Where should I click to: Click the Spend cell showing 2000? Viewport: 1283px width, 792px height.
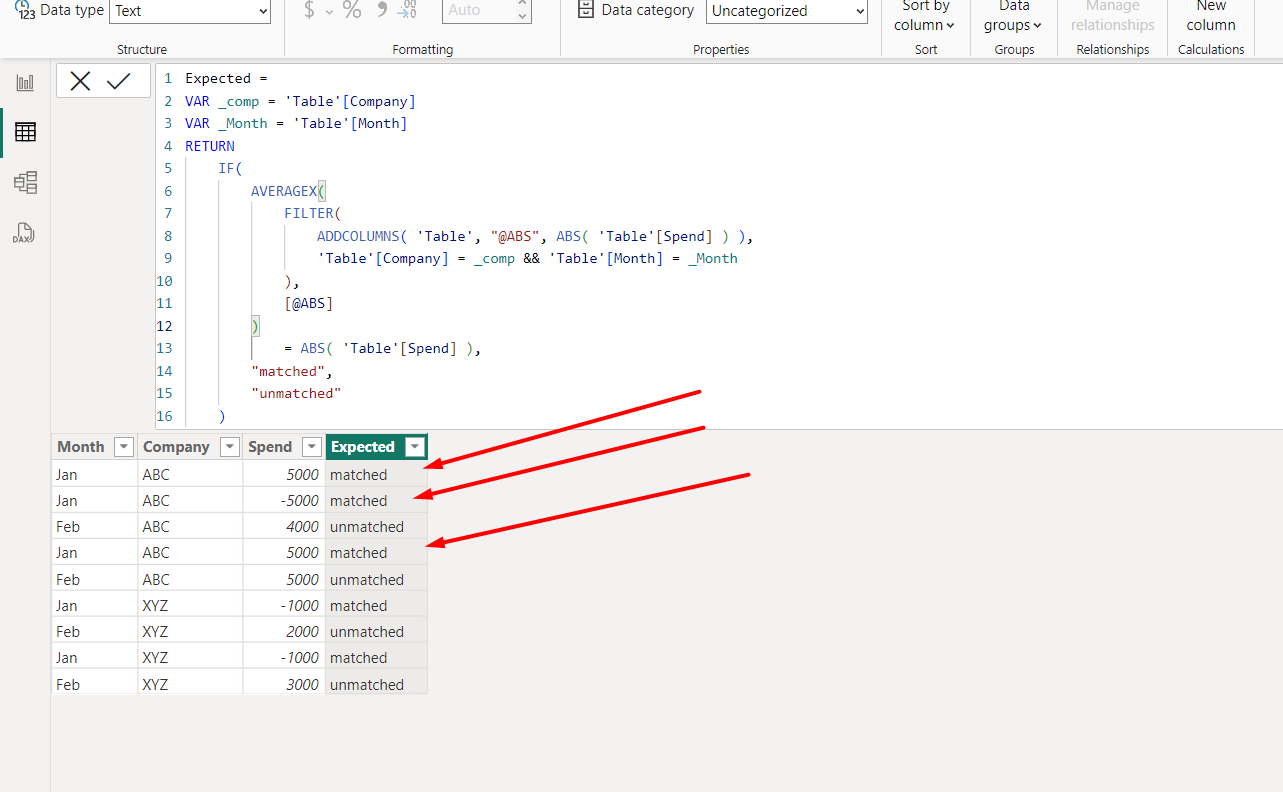284,632
